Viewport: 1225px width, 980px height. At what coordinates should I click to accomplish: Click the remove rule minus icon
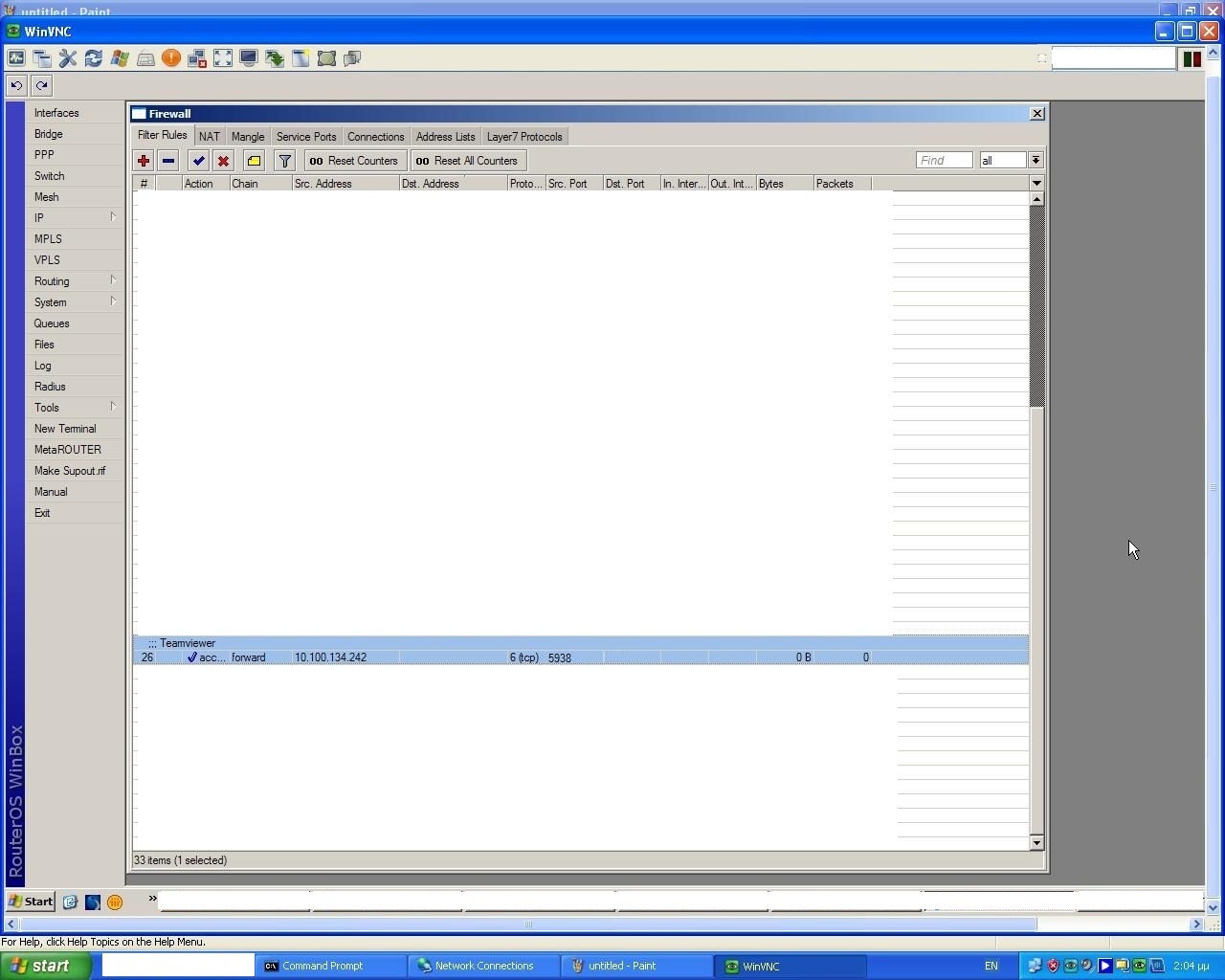(x=168, y=161)
